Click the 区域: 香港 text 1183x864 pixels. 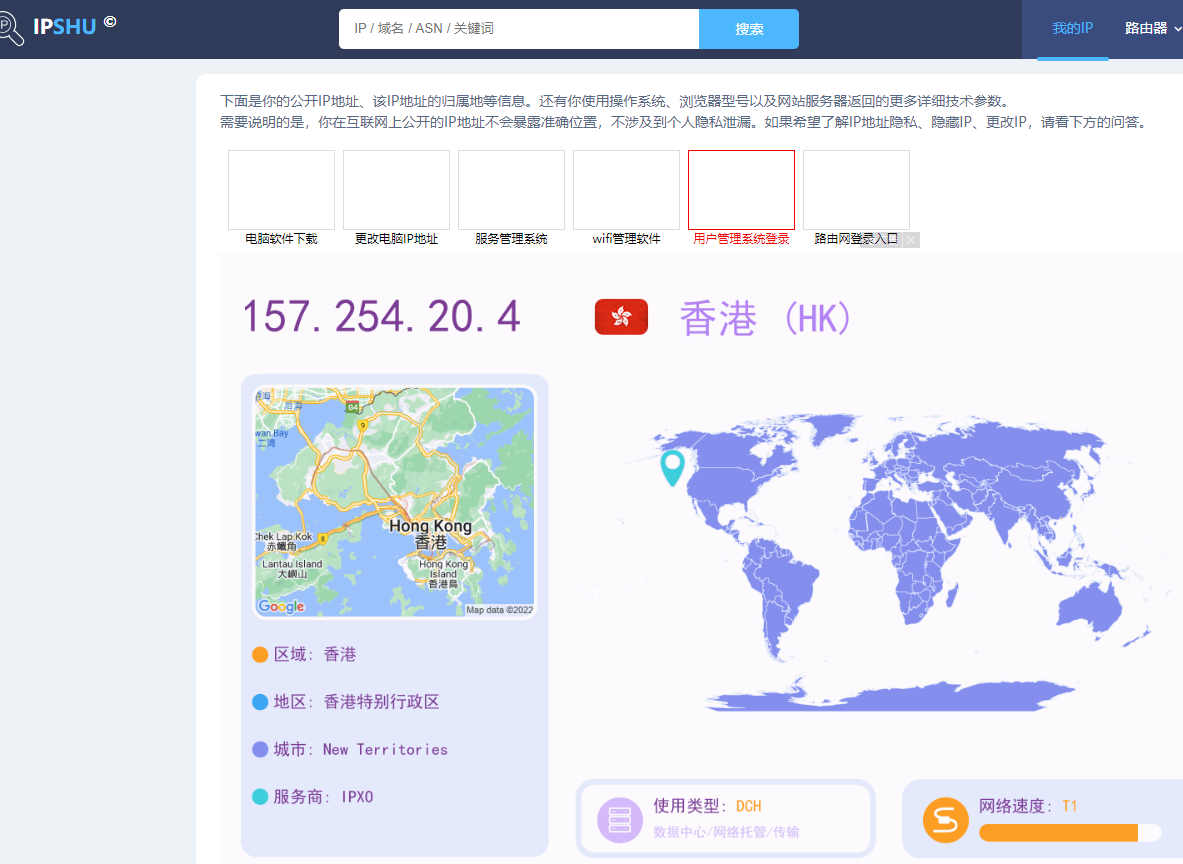tap(315, 654)
